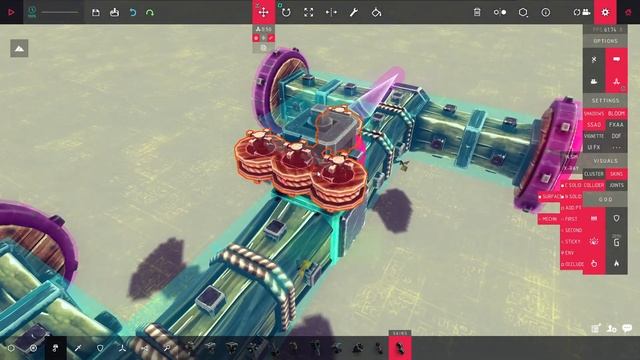
Task: Toggle the red axis gizmo option
Action: pyautogui.click(x=616, y=82)
